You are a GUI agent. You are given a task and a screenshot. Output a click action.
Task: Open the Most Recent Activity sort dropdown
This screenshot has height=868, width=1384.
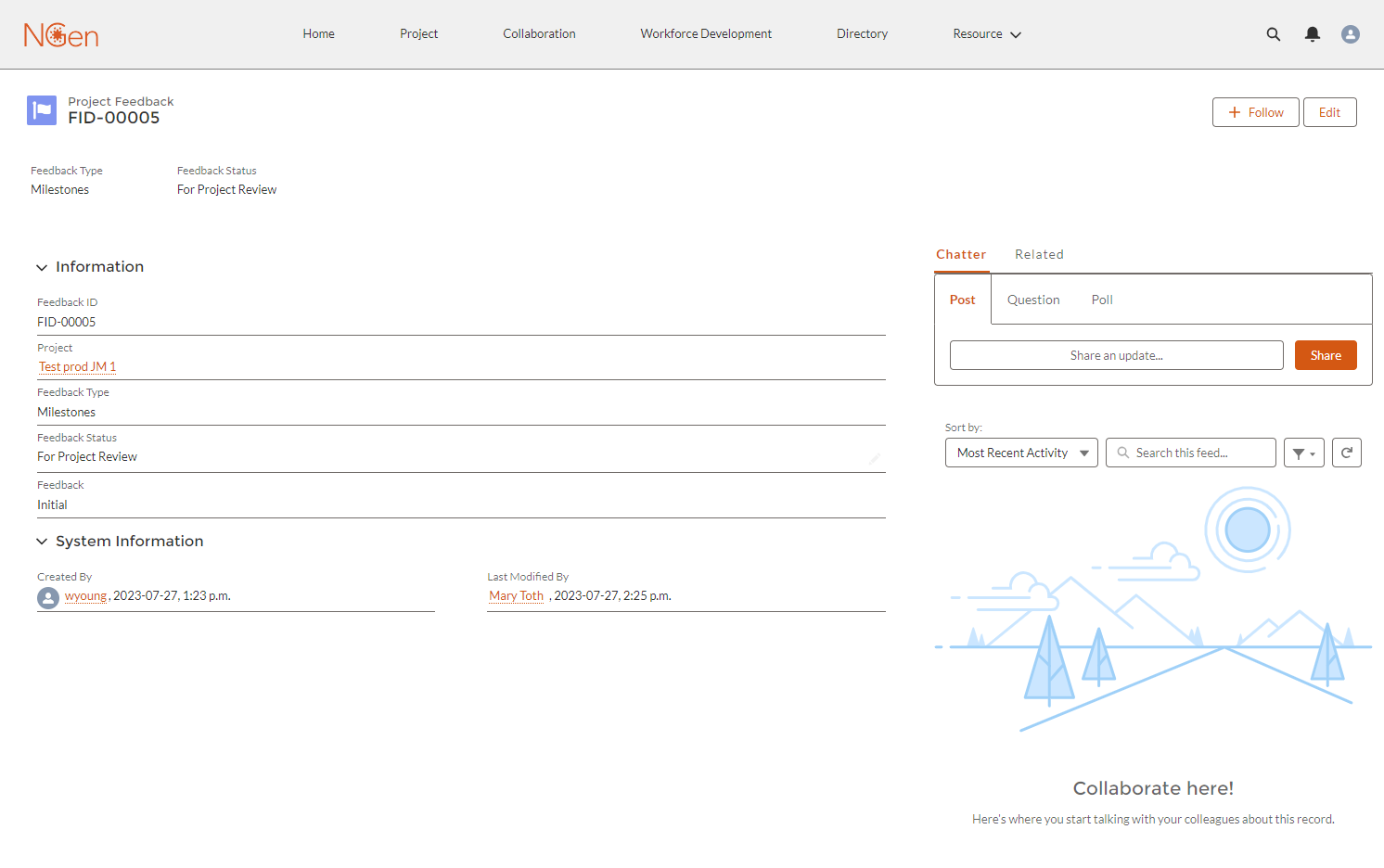1021,453
